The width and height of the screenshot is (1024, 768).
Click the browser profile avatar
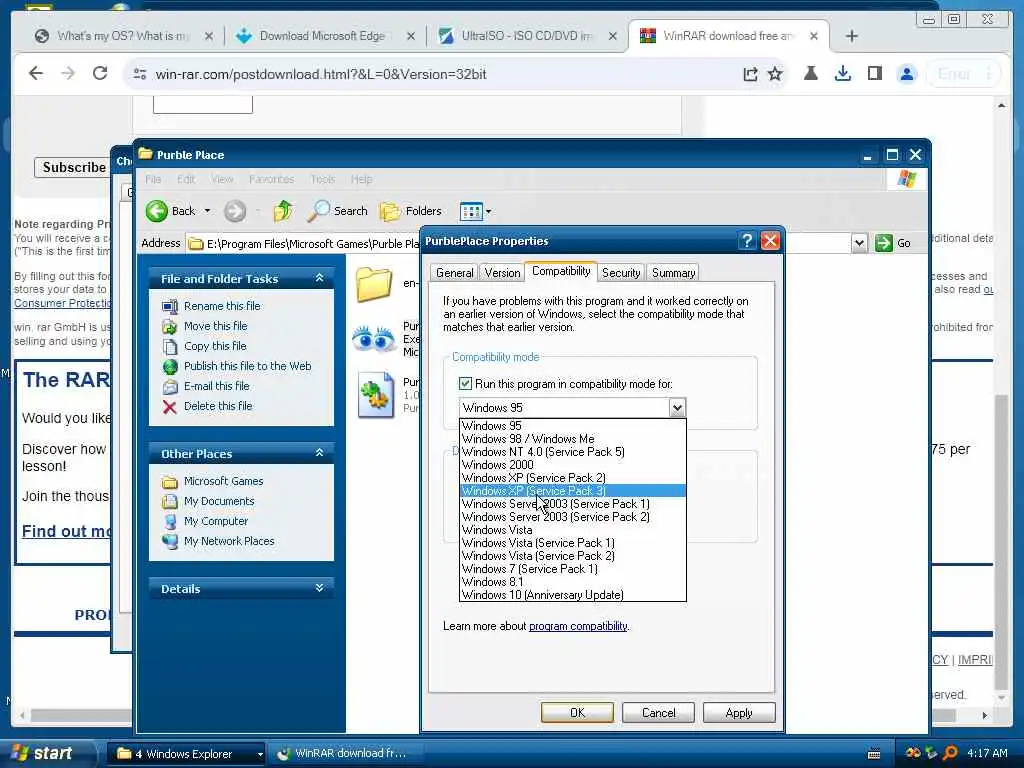pos(906,74)
